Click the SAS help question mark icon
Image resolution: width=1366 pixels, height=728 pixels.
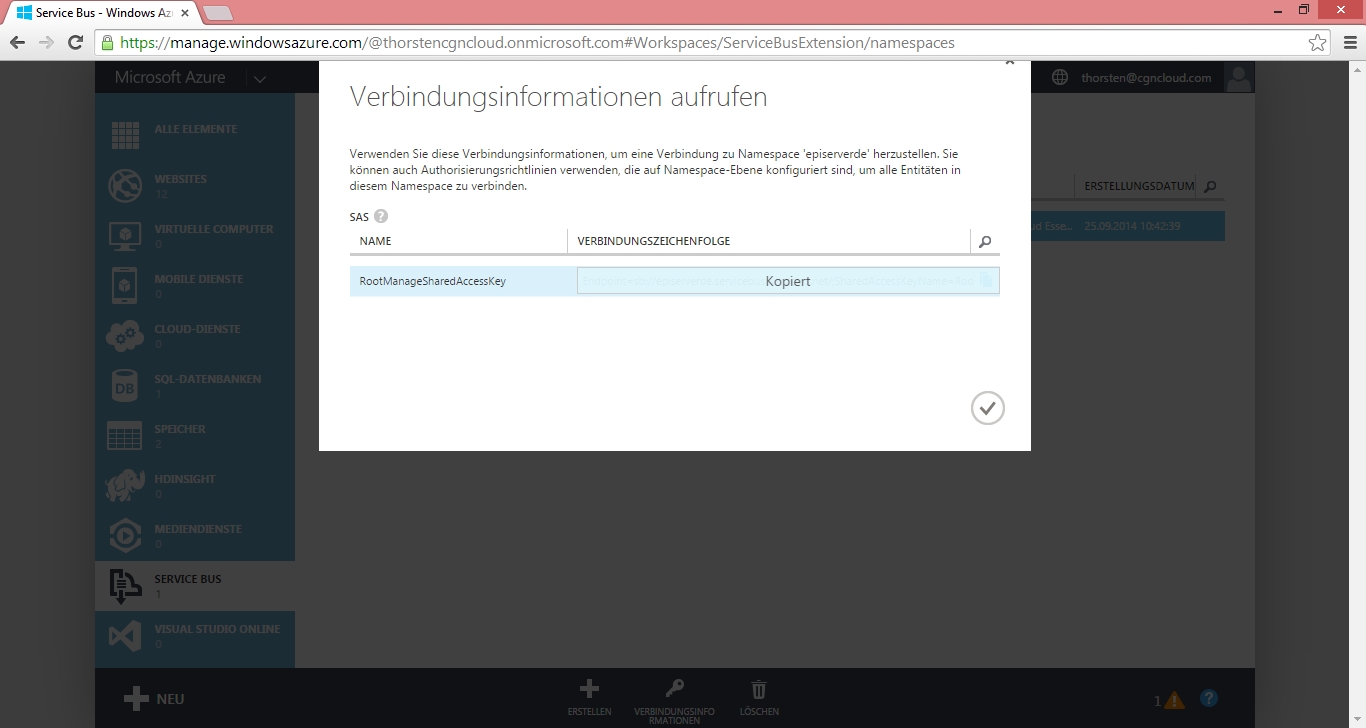point(381,216)
